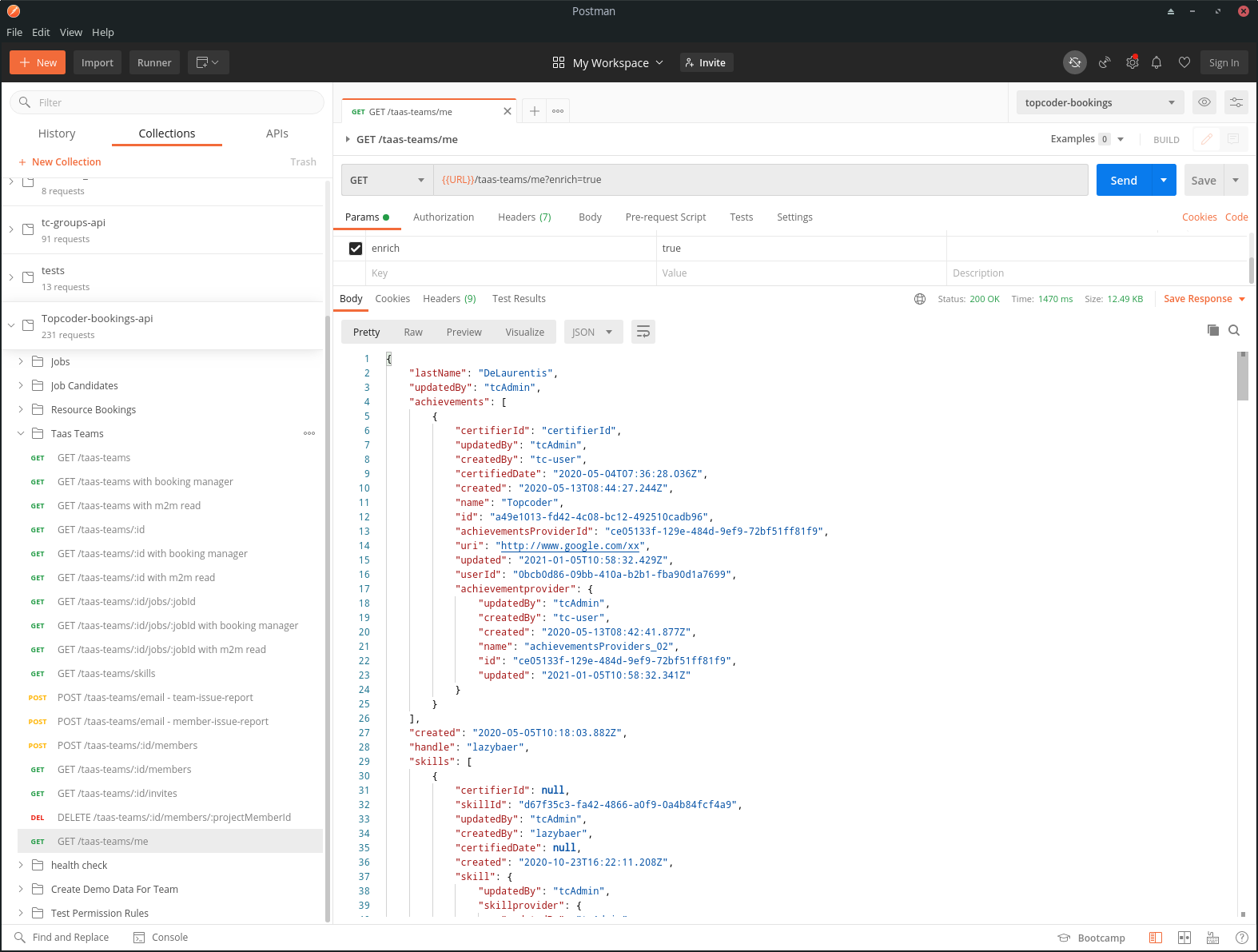Switch to two-pane view icon
Viewport: 1258px width, 952px height.
click(1184, 938)
